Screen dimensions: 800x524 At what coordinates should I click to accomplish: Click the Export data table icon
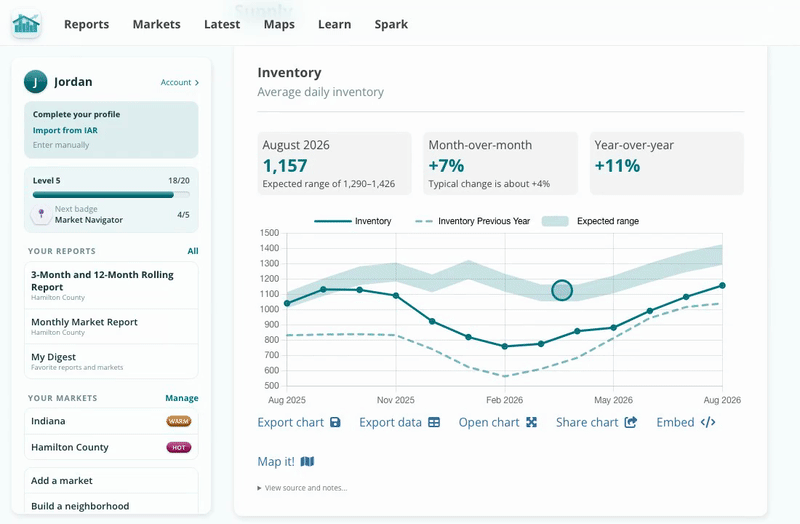(434, 422)
